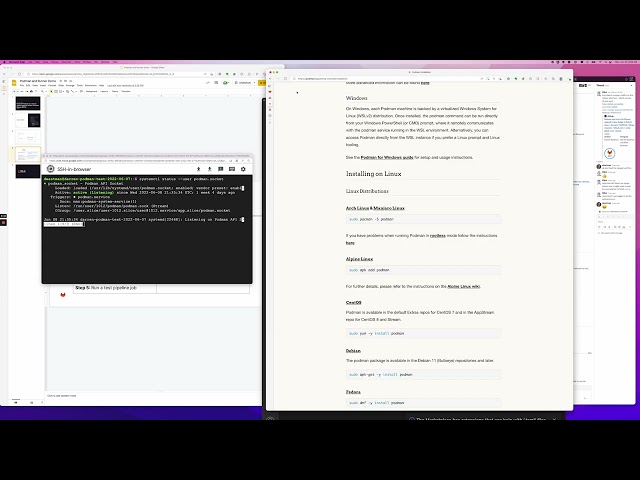This screenshot has height=480, width=640.
Task: Click the Apple menu icon
Action: point(4,62)
